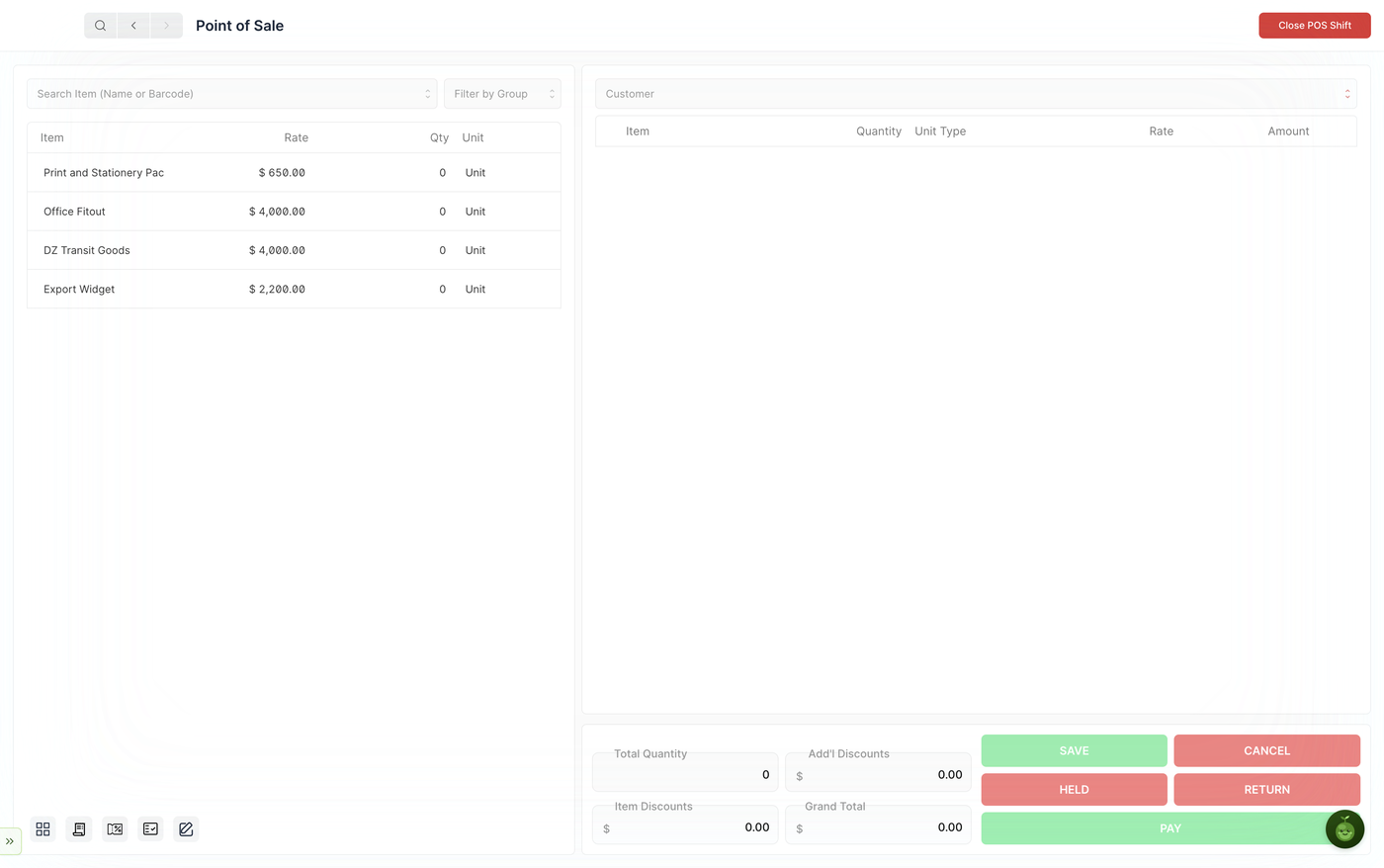This screenshot has width=1384, height=868.
Task: Select Export Widget item
Action: (x=294, y=289)
